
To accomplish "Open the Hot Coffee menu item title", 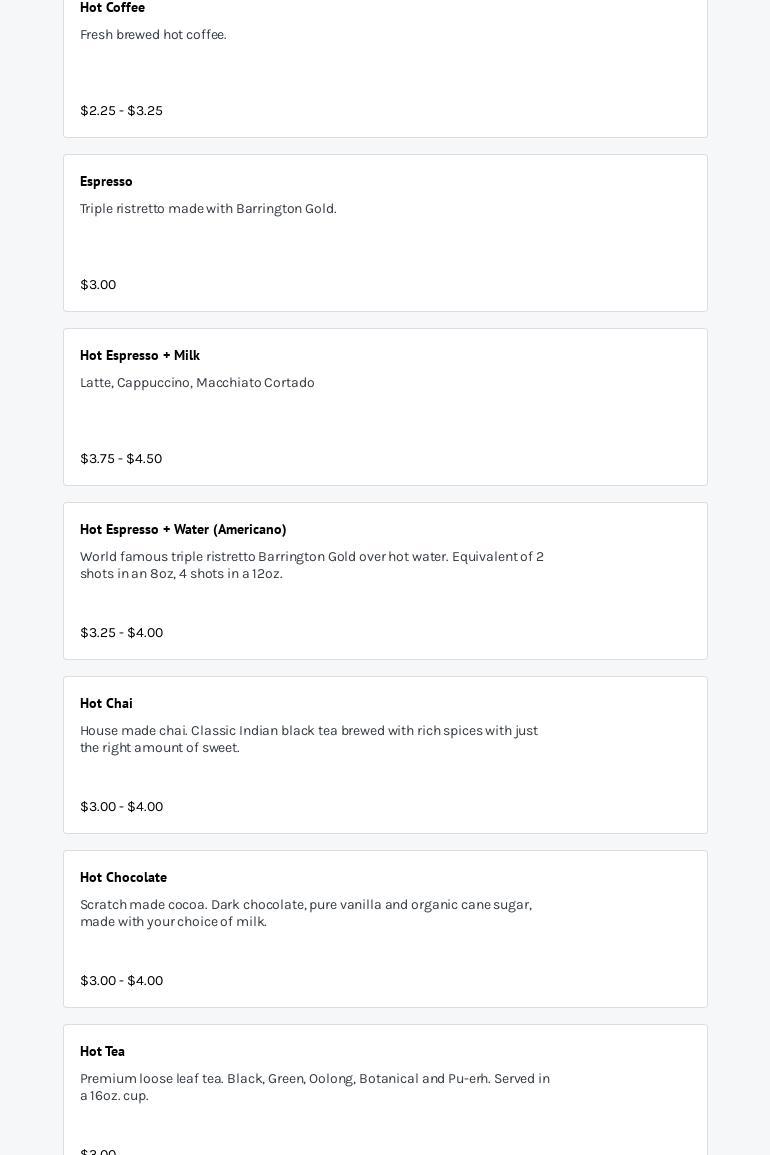I will (x=112, y=8).
